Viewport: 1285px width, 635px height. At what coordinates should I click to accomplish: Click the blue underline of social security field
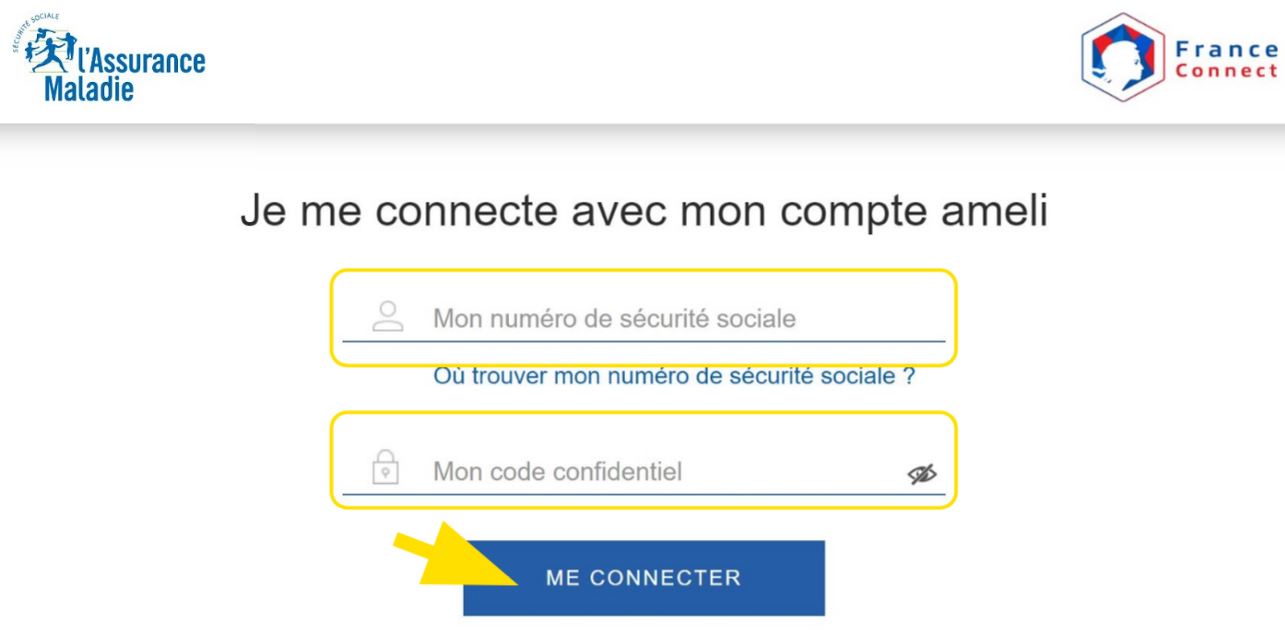tap(643, 341)
